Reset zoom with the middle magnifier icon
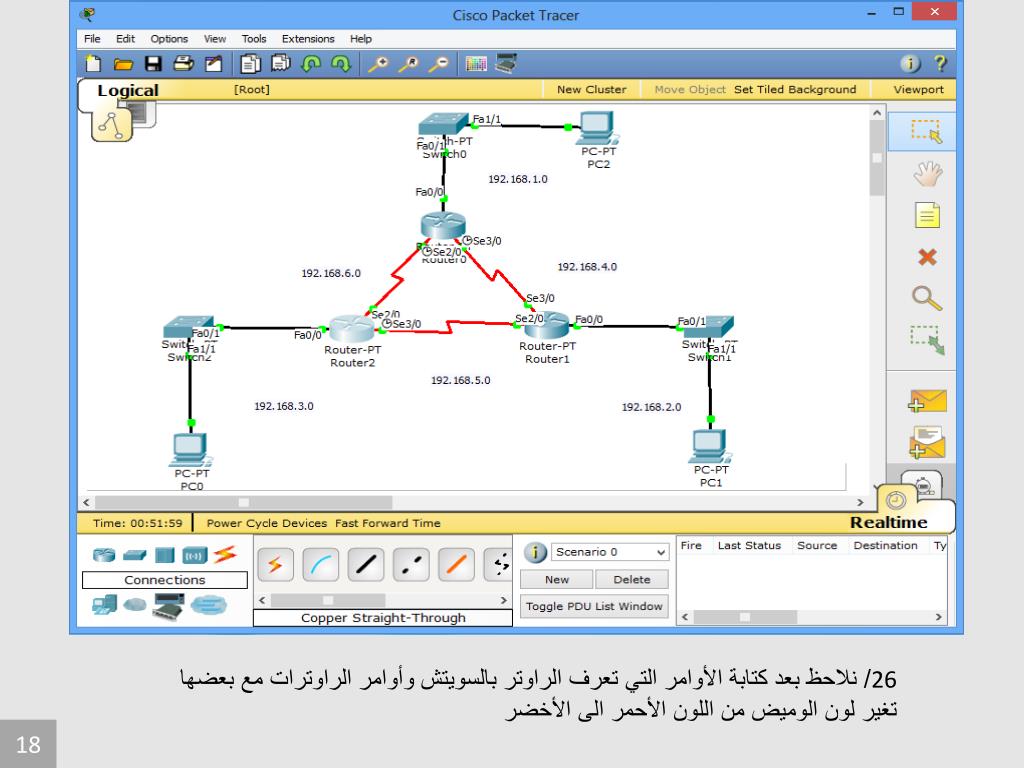Image resolution: width=1024 pixels, height=768 pixels. [409, 63]
